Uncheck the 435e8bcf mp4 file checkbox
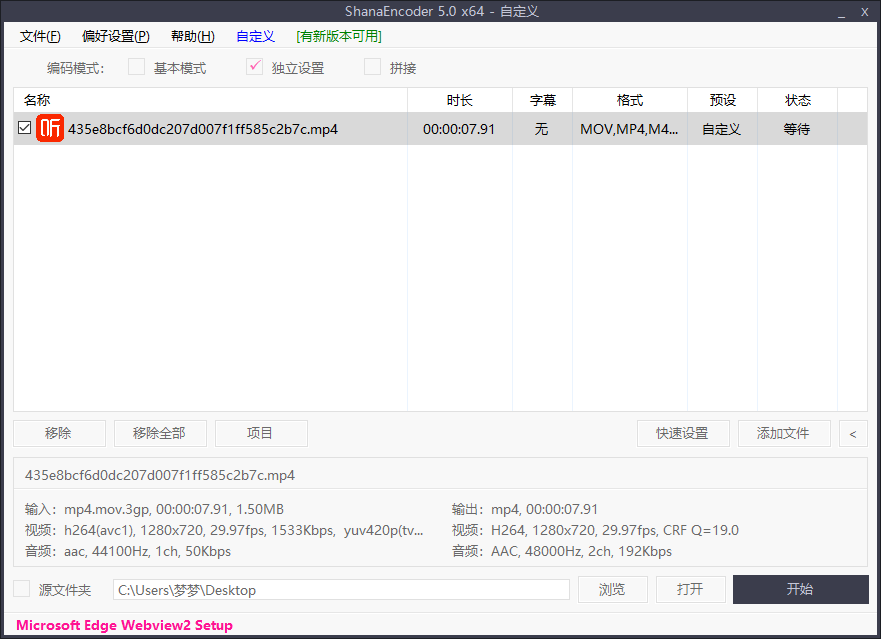The image size is (881, 639). click(x=23, y=128)
